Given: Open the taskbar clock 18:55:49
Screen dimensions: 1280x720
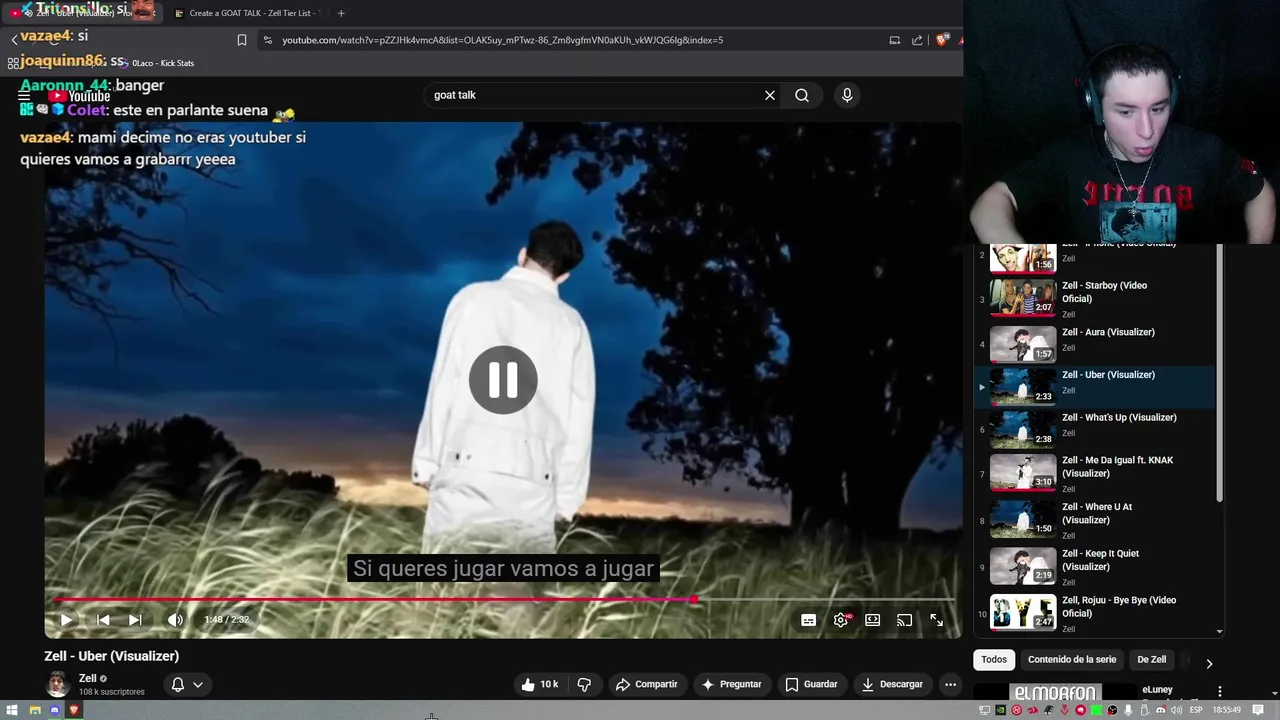Looking at the screenshot, I should click(1226, 710).
